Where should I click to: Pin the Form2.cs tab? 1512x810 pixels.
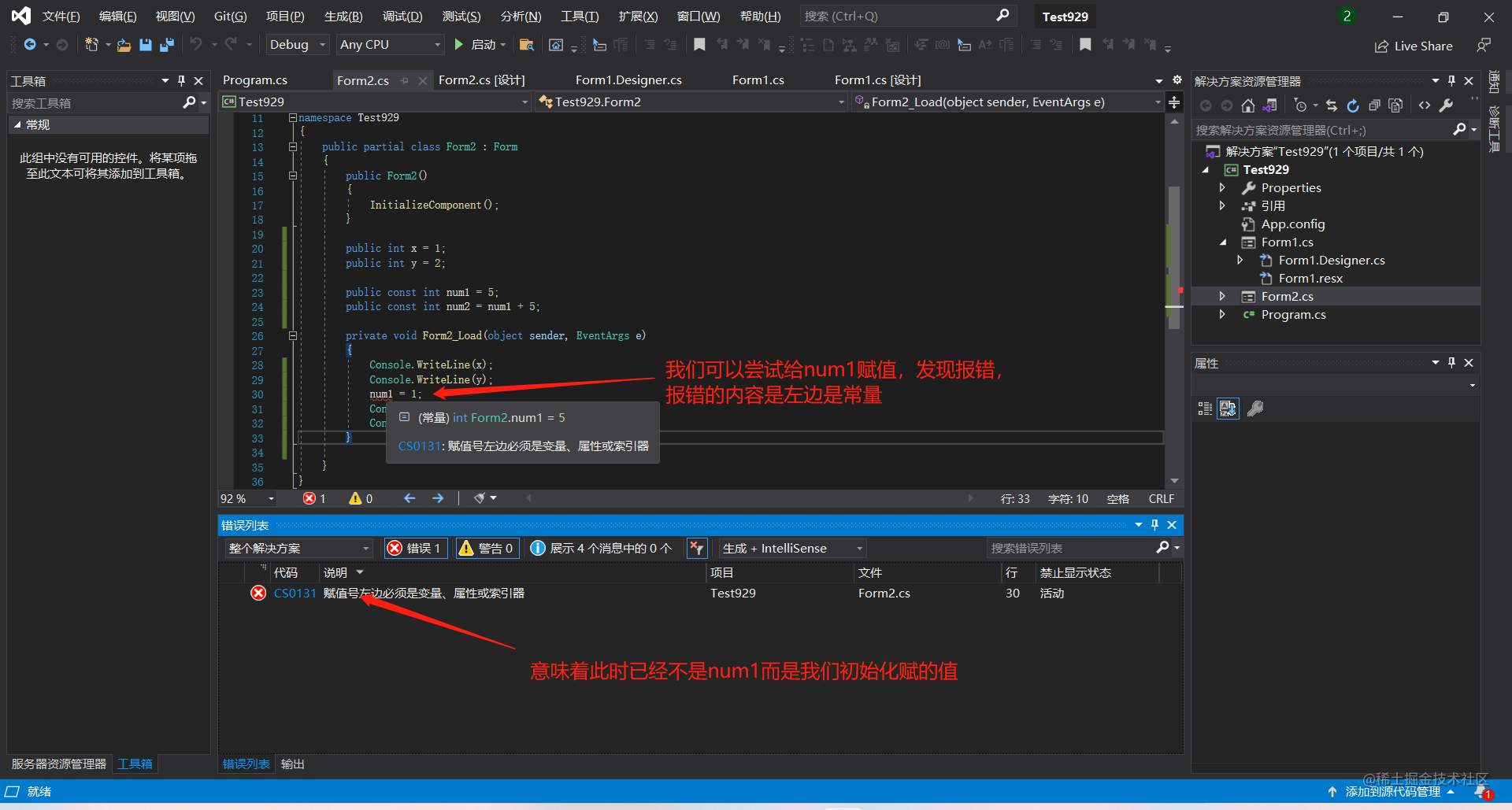(x=405, y=80)
